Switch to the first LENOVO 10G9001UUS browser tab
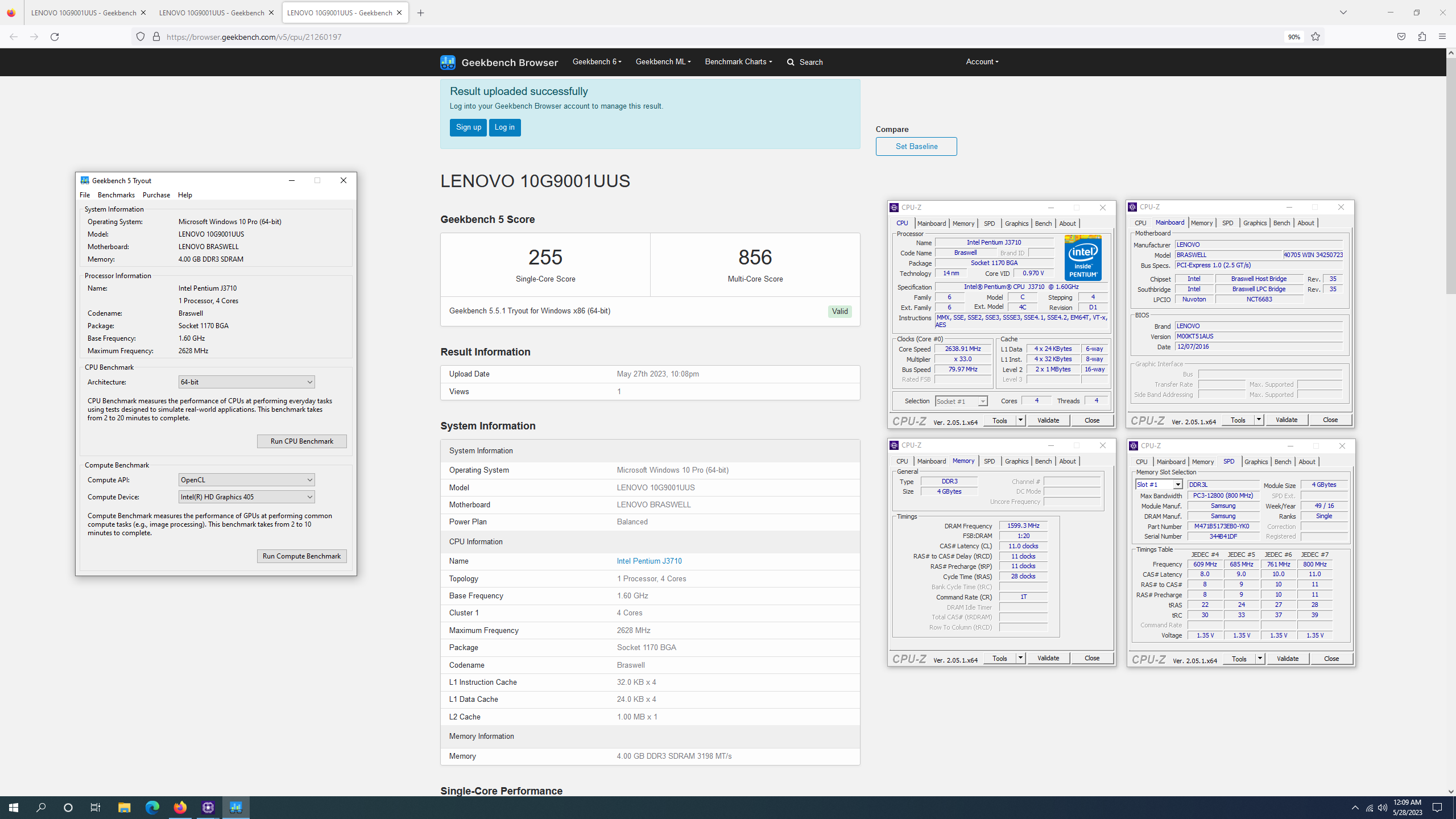This screenshot has width=1456, height=819. [x=84, y=13]
